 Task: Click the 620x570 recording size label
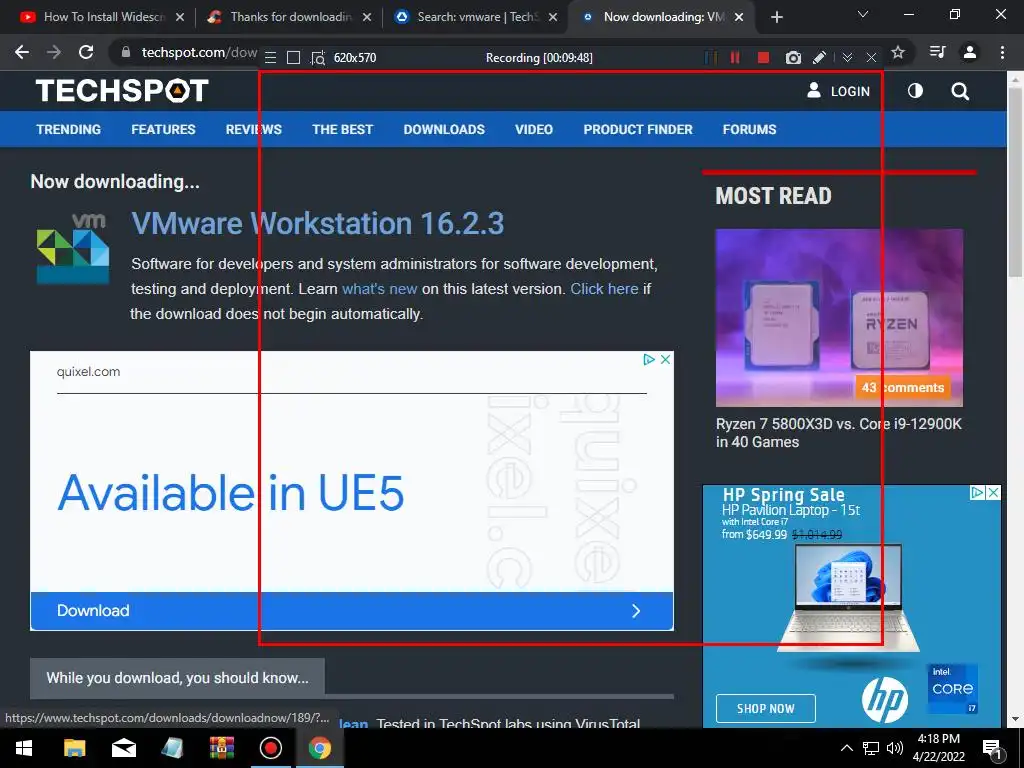[355, 57]
